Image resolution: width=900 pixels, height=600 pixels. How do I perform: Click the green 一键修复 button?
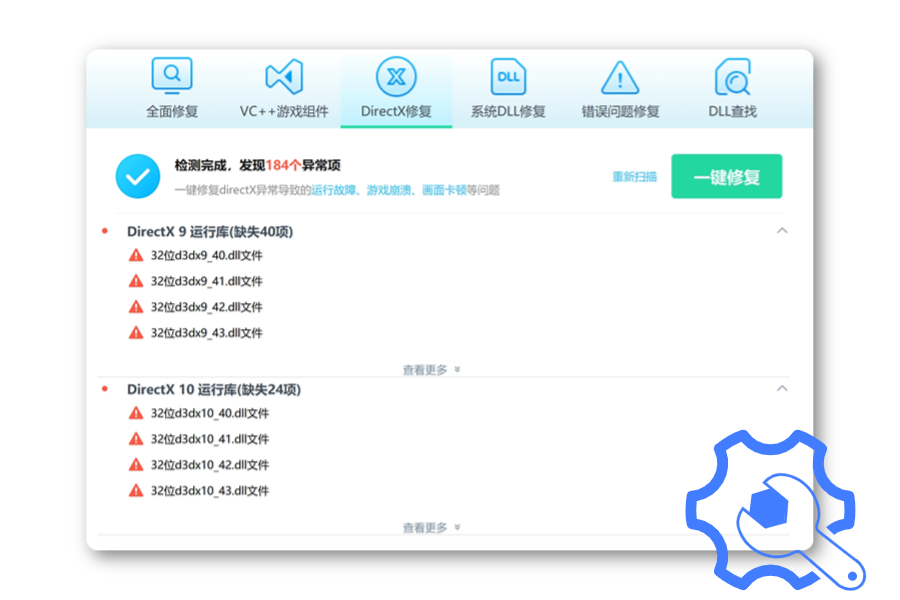click(x=727, y=176)
